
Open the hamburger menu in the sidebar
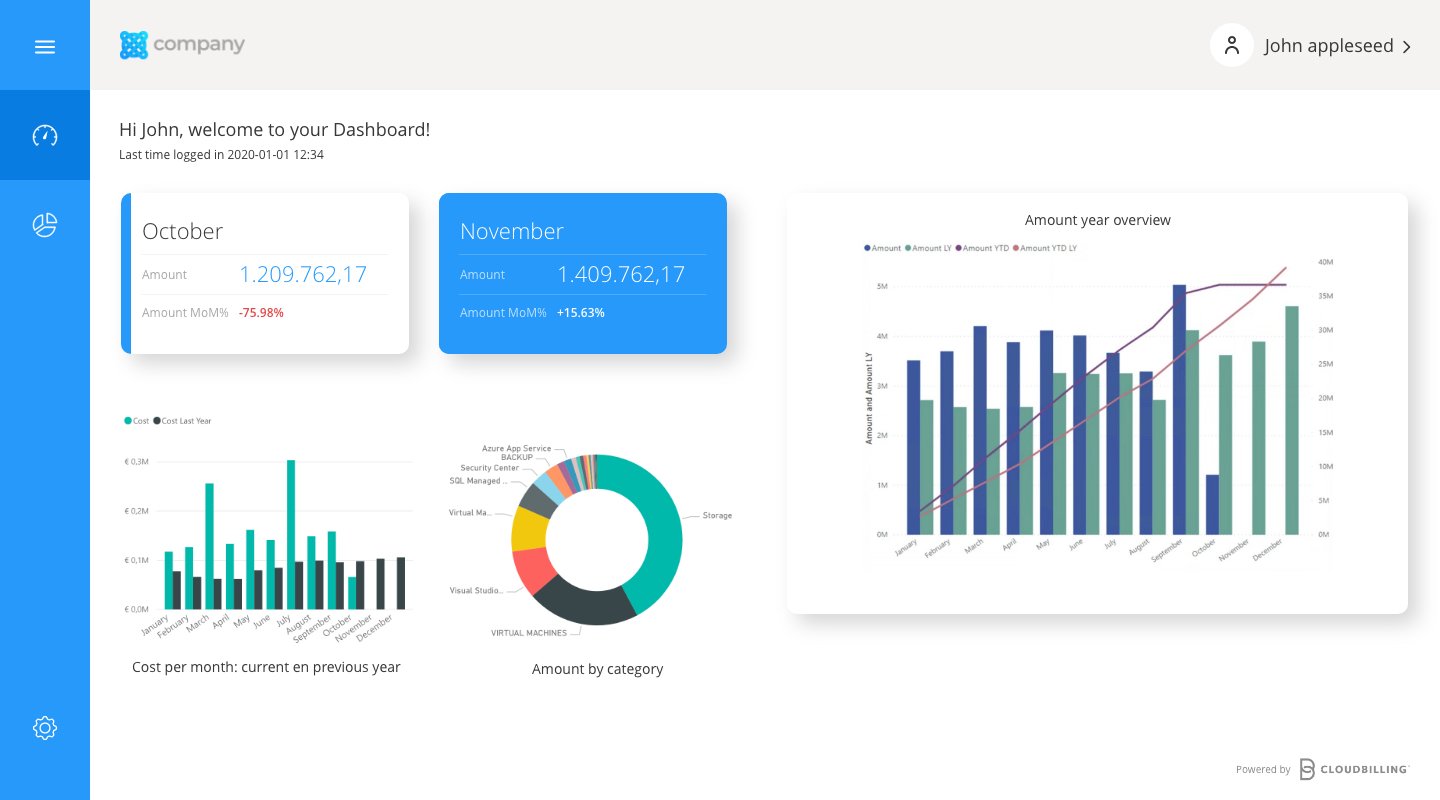[x=45, y=47]
